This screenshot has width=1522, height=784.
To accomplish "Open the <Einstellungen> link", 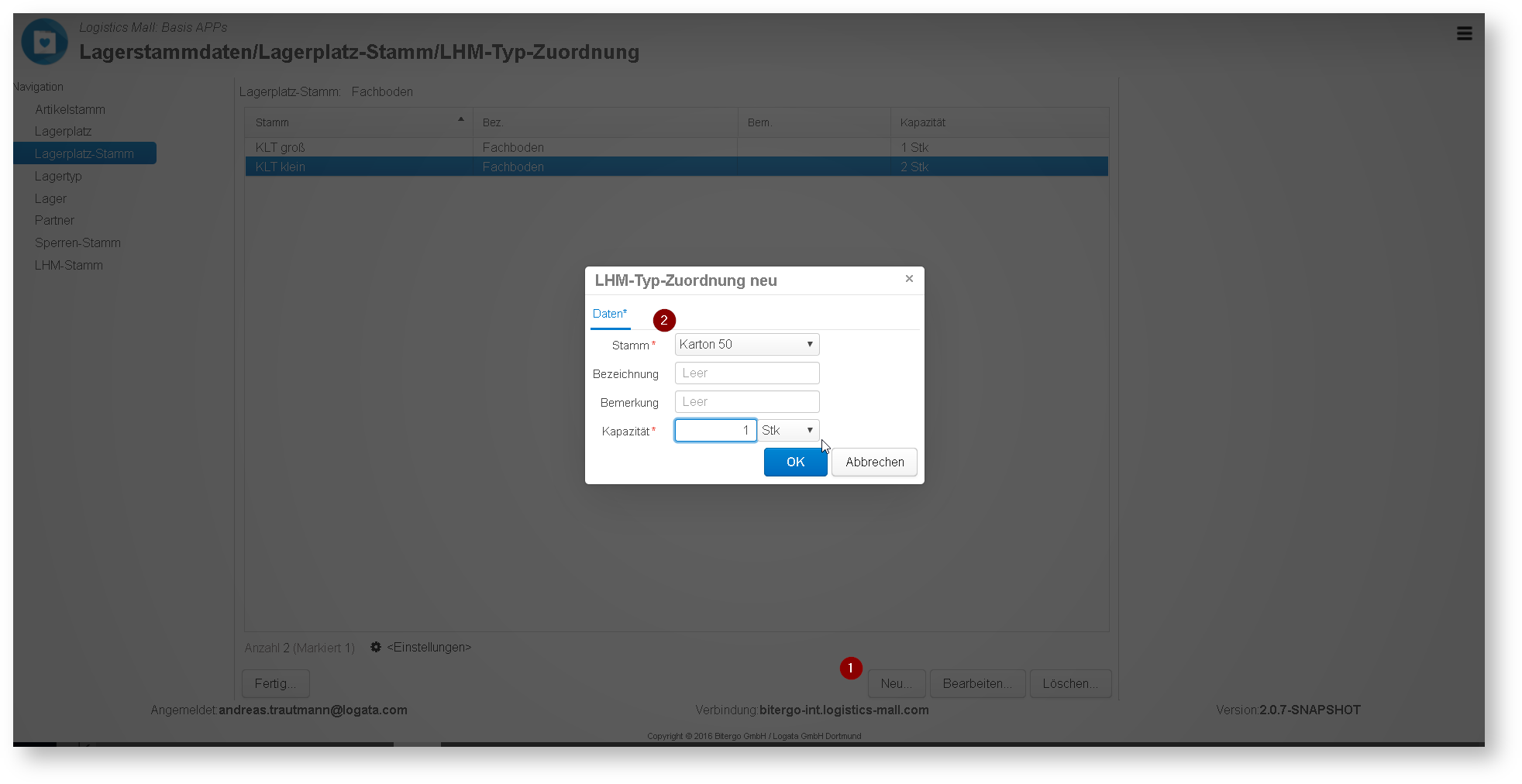I will click(429, 648).
